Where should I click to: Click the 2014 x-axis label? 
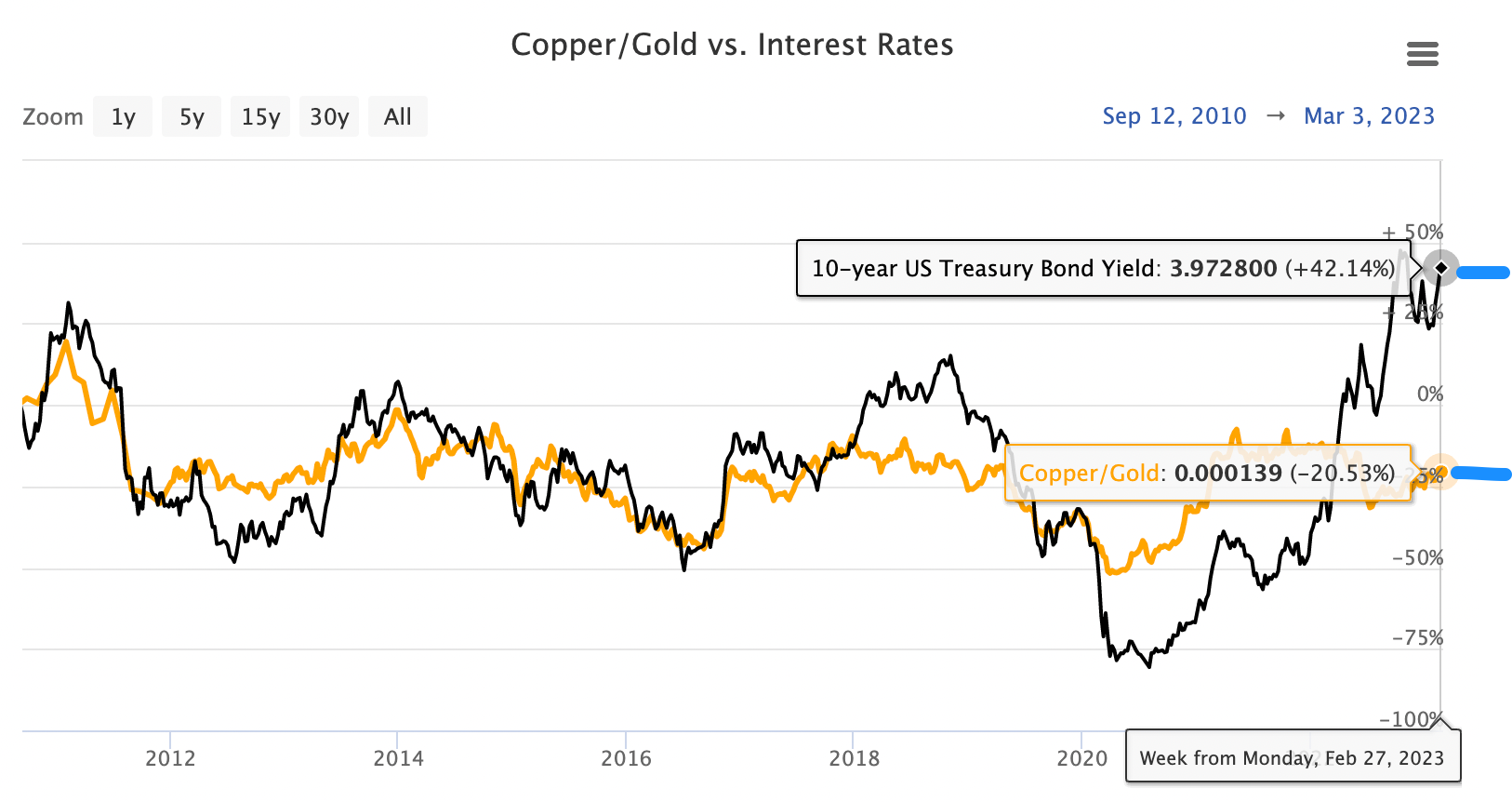pyautogui.click(x=398, y=758)
